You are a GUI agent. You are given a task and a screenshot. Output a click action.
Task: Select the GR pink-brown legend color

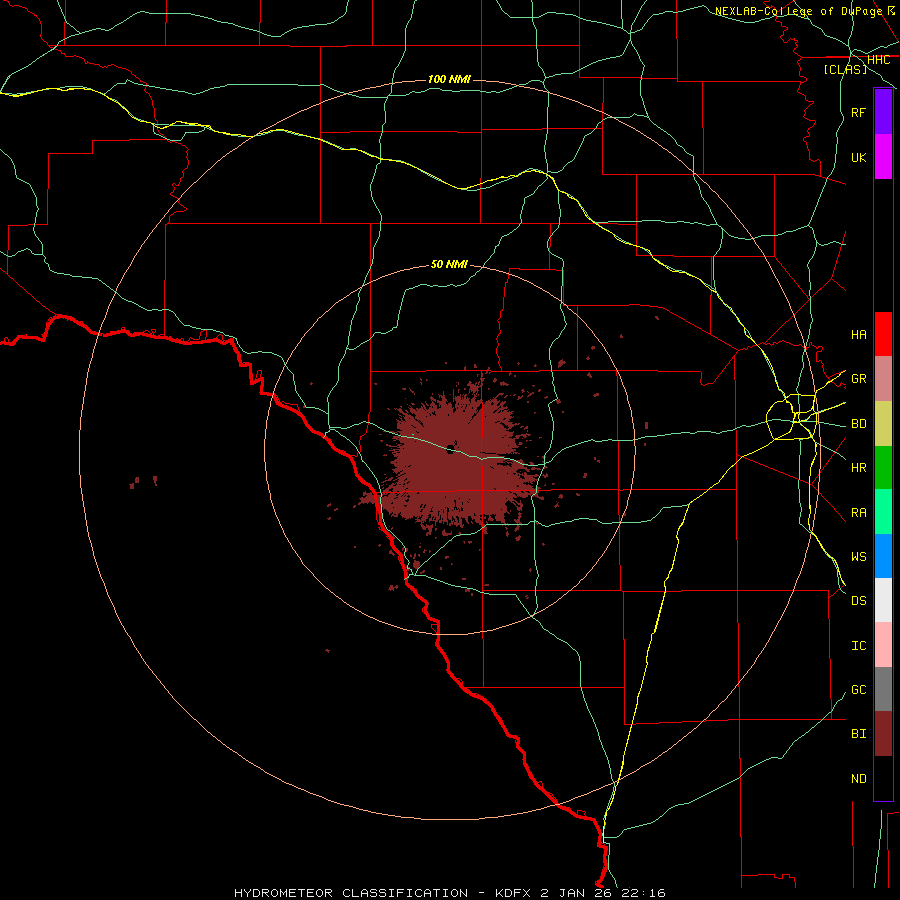click(883, 379)
